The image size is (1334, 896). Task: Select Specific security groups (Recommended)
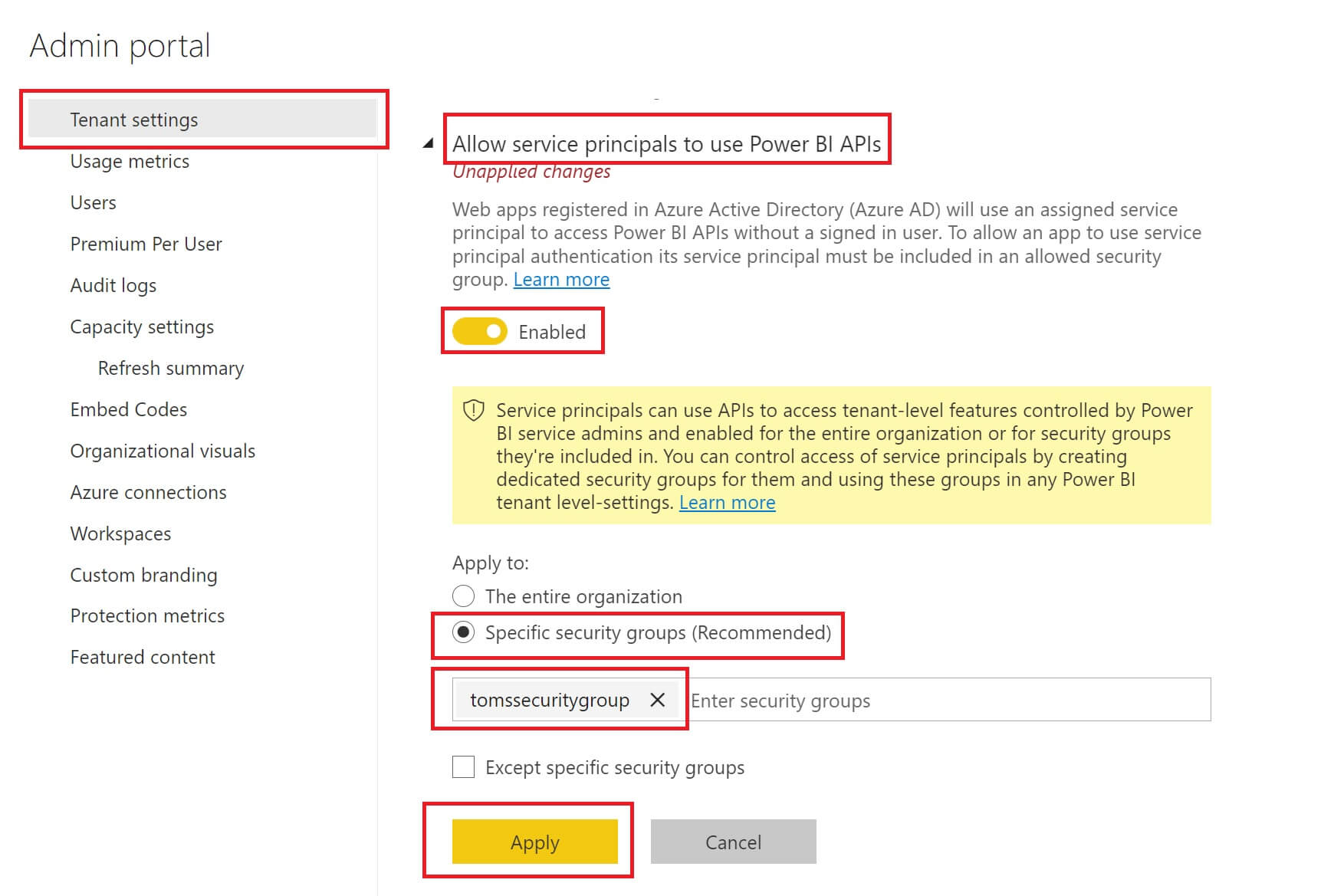pyautogui.click(x=463, y=632)
